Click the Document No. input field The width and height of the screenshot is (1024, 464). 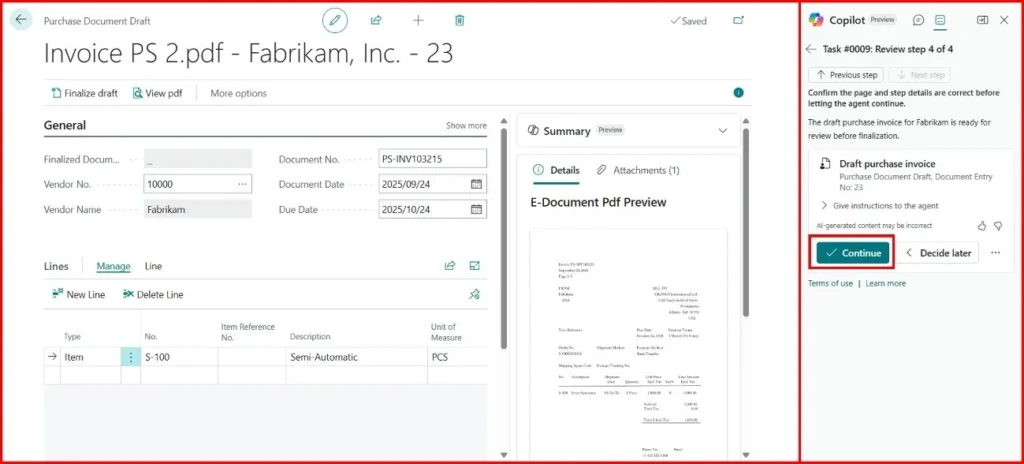coord(432,159)
